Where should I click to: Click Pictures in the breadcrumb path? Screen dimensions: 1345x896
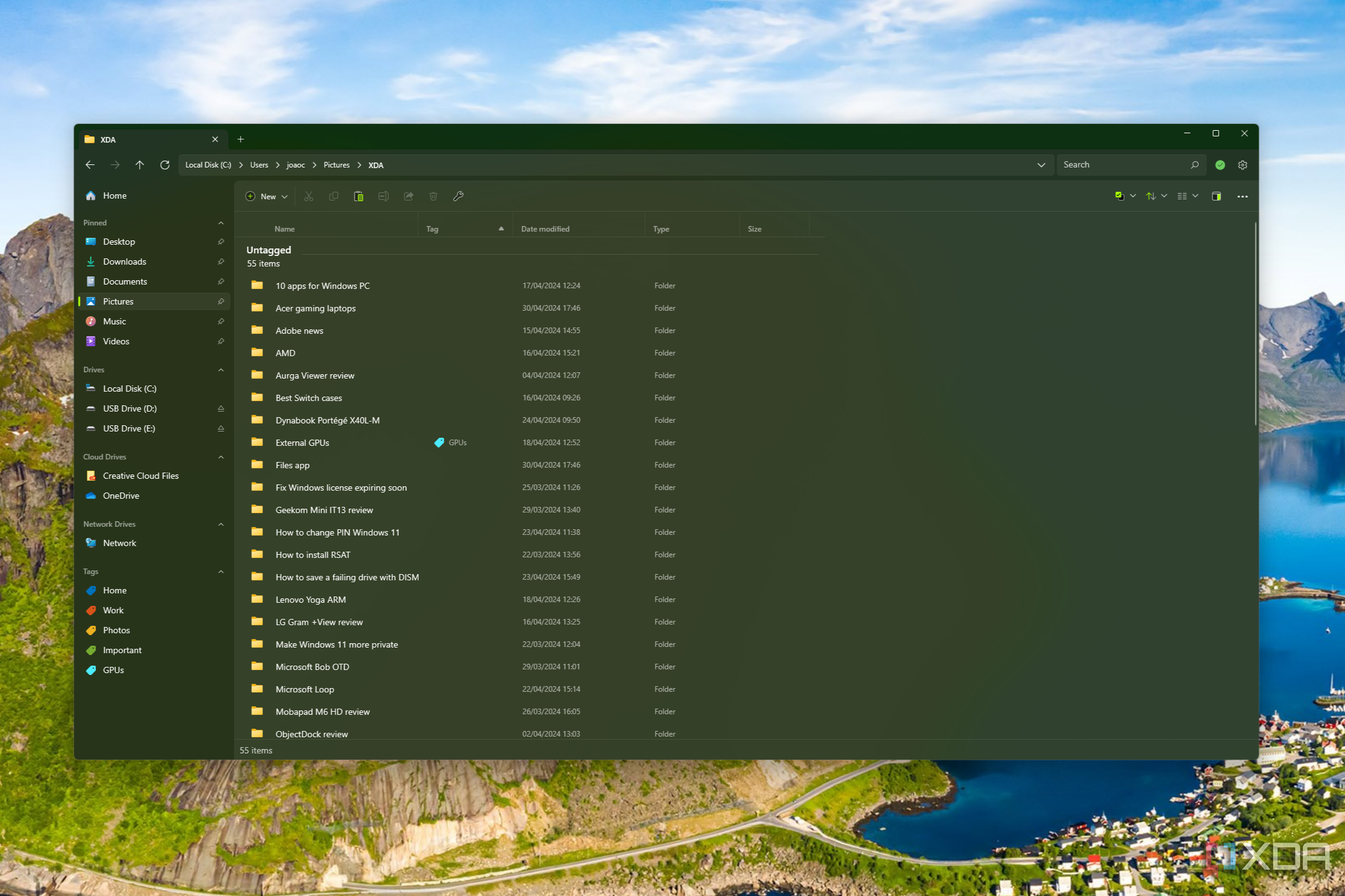(336, 165)
